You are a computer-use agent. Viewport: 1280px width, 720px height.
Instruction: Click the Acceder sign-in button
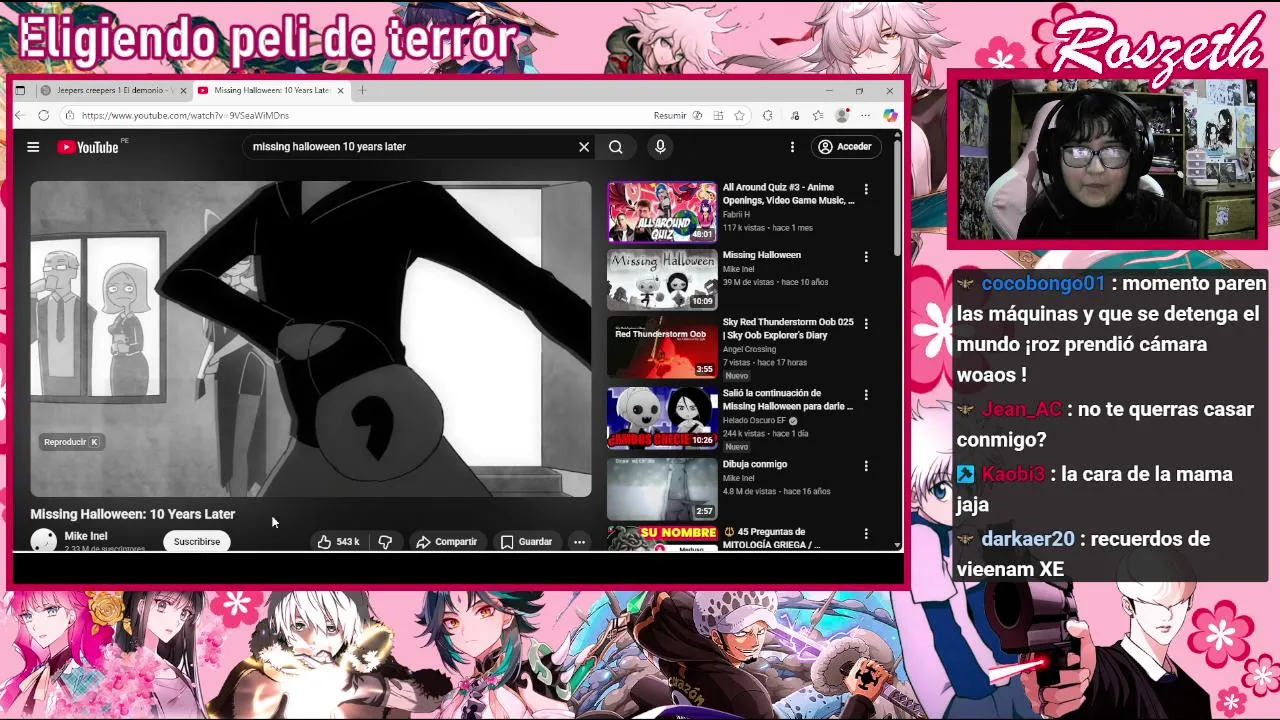click(845, 147)
